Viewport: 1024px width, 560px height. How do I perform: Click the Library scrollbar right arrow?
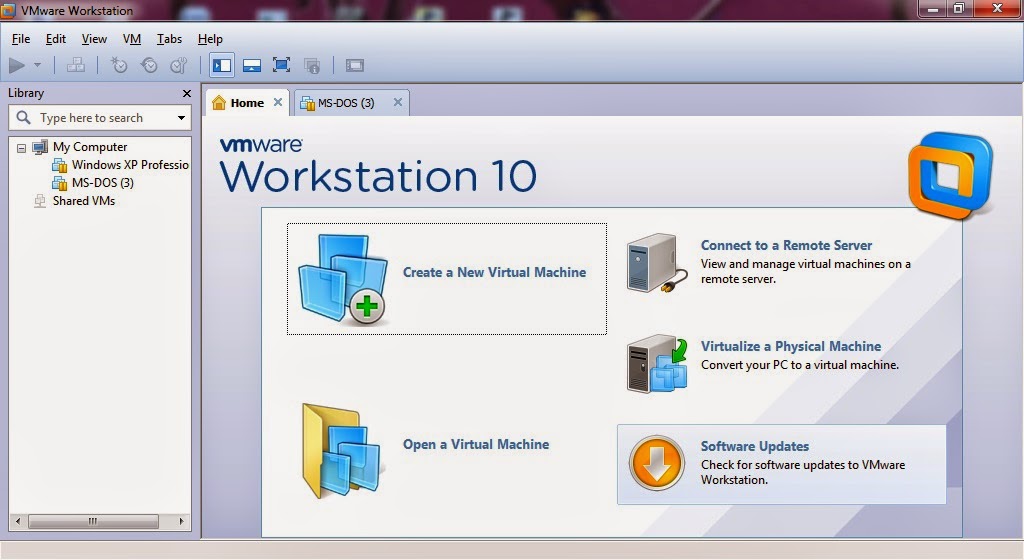(x=182, y=521)
